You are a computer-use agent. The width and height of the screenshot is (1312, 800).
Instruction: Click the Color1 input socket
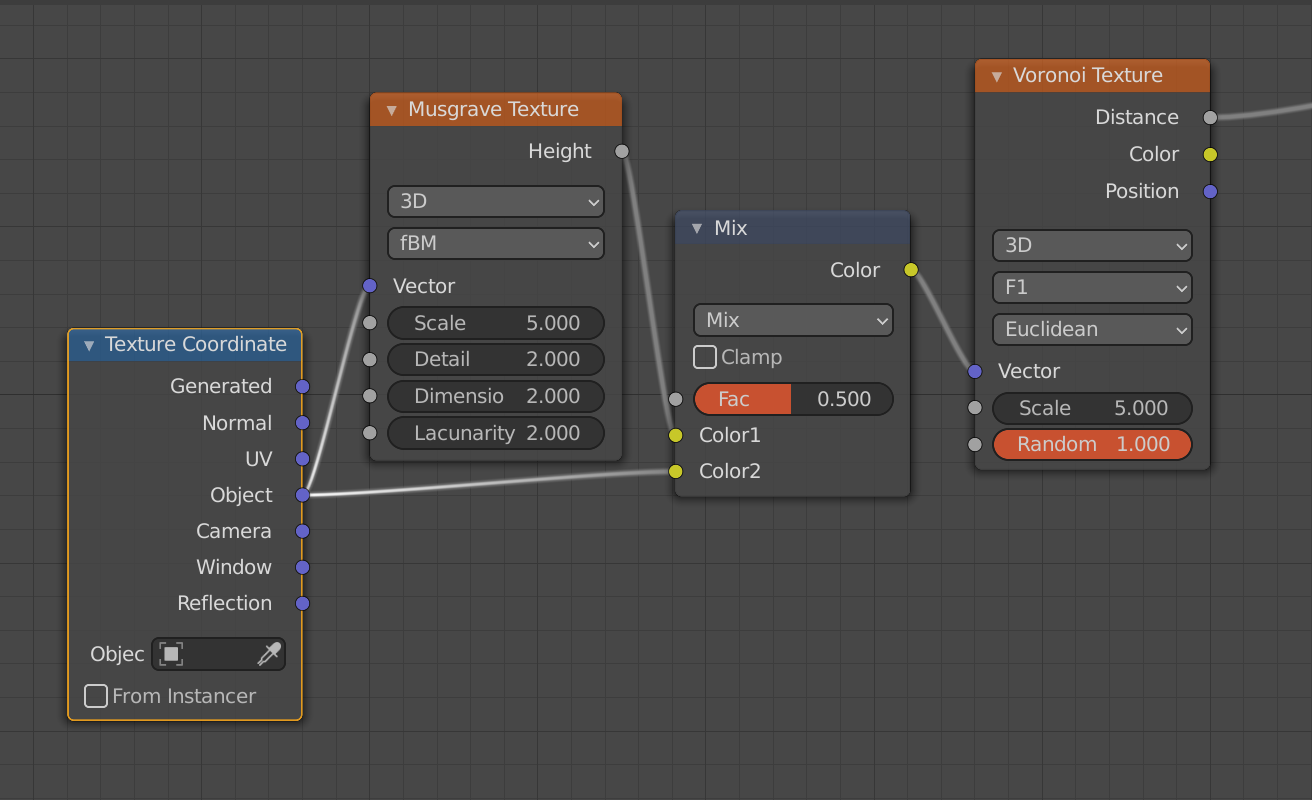(676, 435)
